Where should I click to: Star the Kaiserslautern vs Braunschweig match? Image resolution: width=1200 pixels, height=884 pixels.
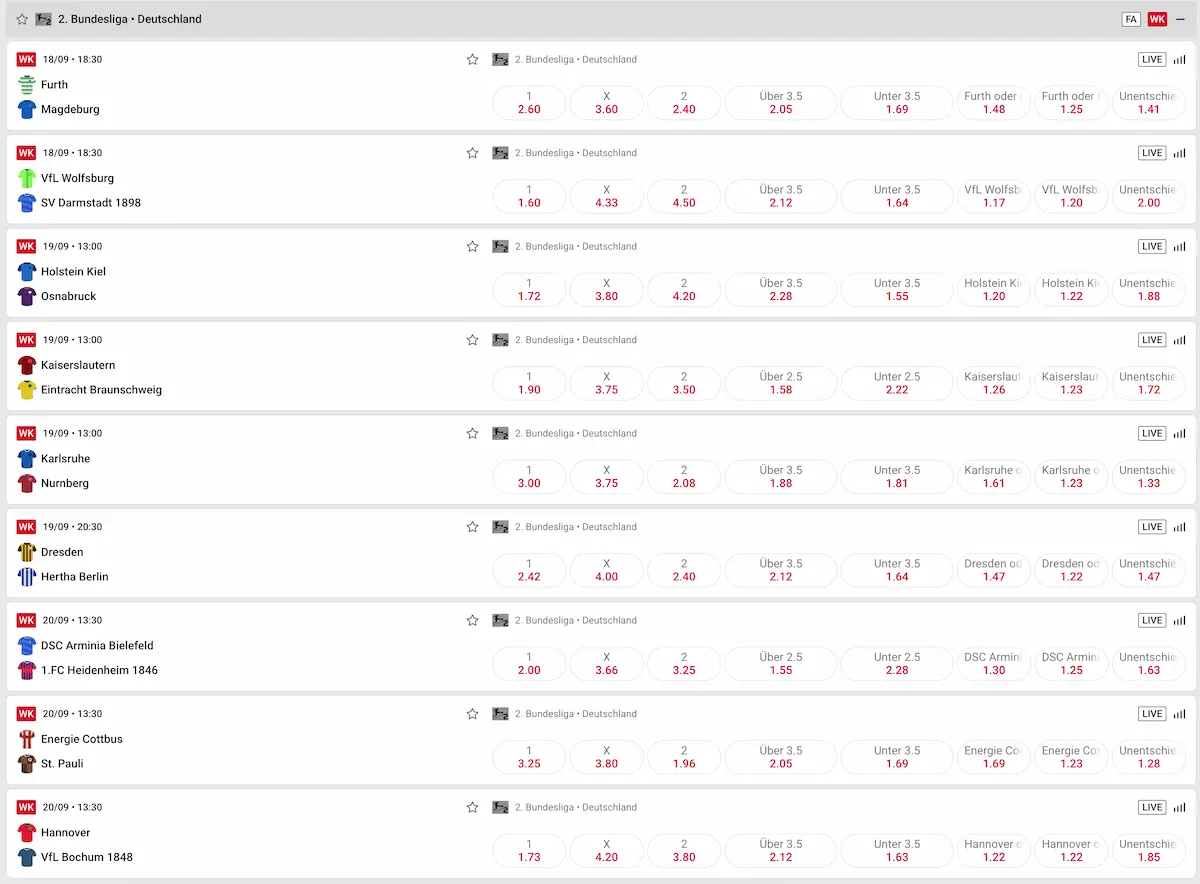tap(472, 340)
